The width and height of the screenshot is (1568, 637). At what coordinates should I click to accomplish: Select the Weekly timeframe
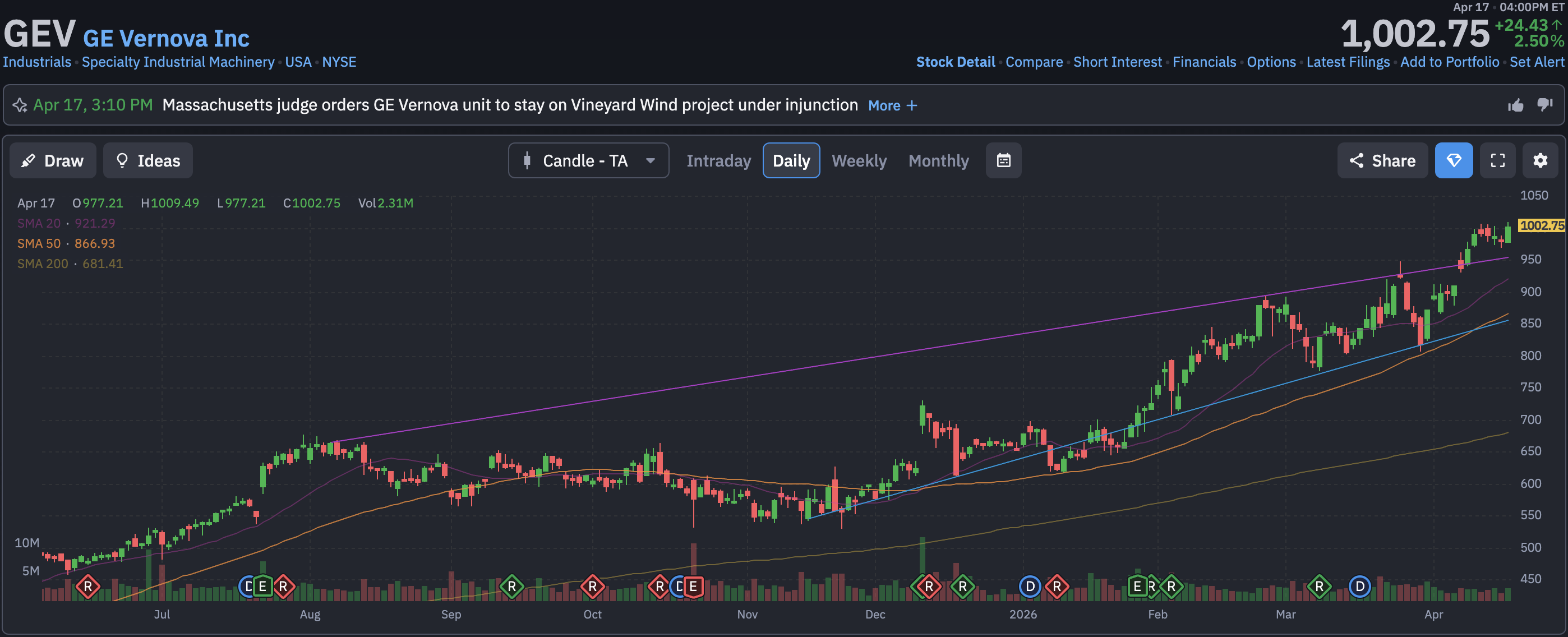859,160
